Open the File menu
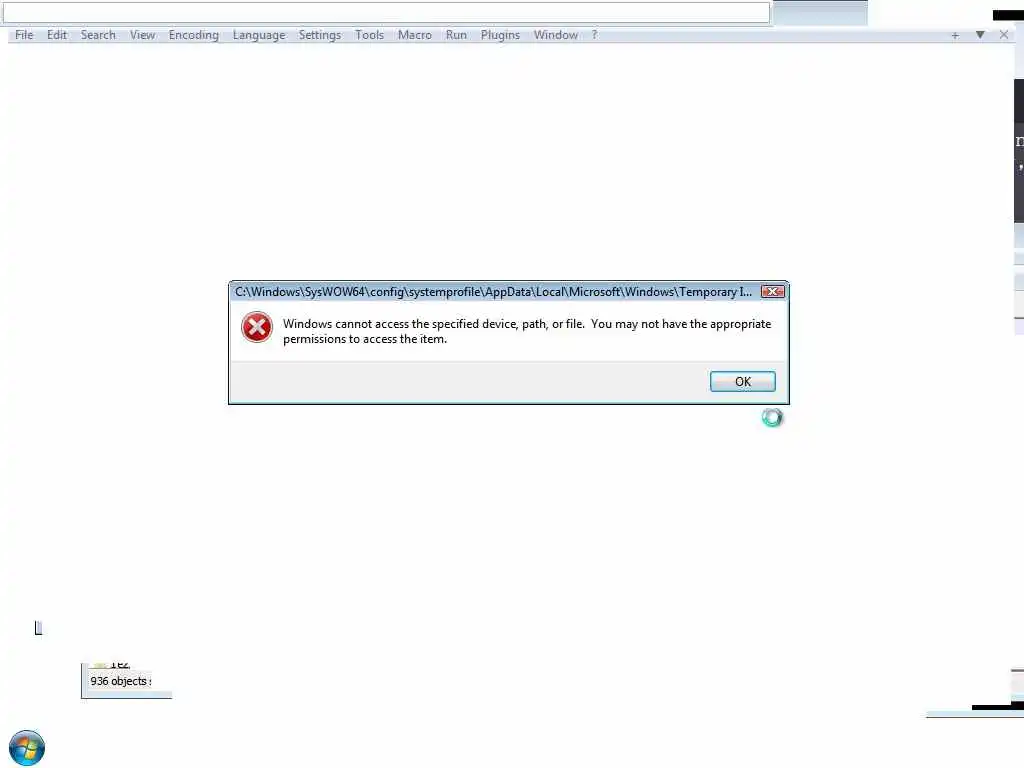Image resolution: width=1024 pixels, height=768 pixels. [x=24, y=35]
